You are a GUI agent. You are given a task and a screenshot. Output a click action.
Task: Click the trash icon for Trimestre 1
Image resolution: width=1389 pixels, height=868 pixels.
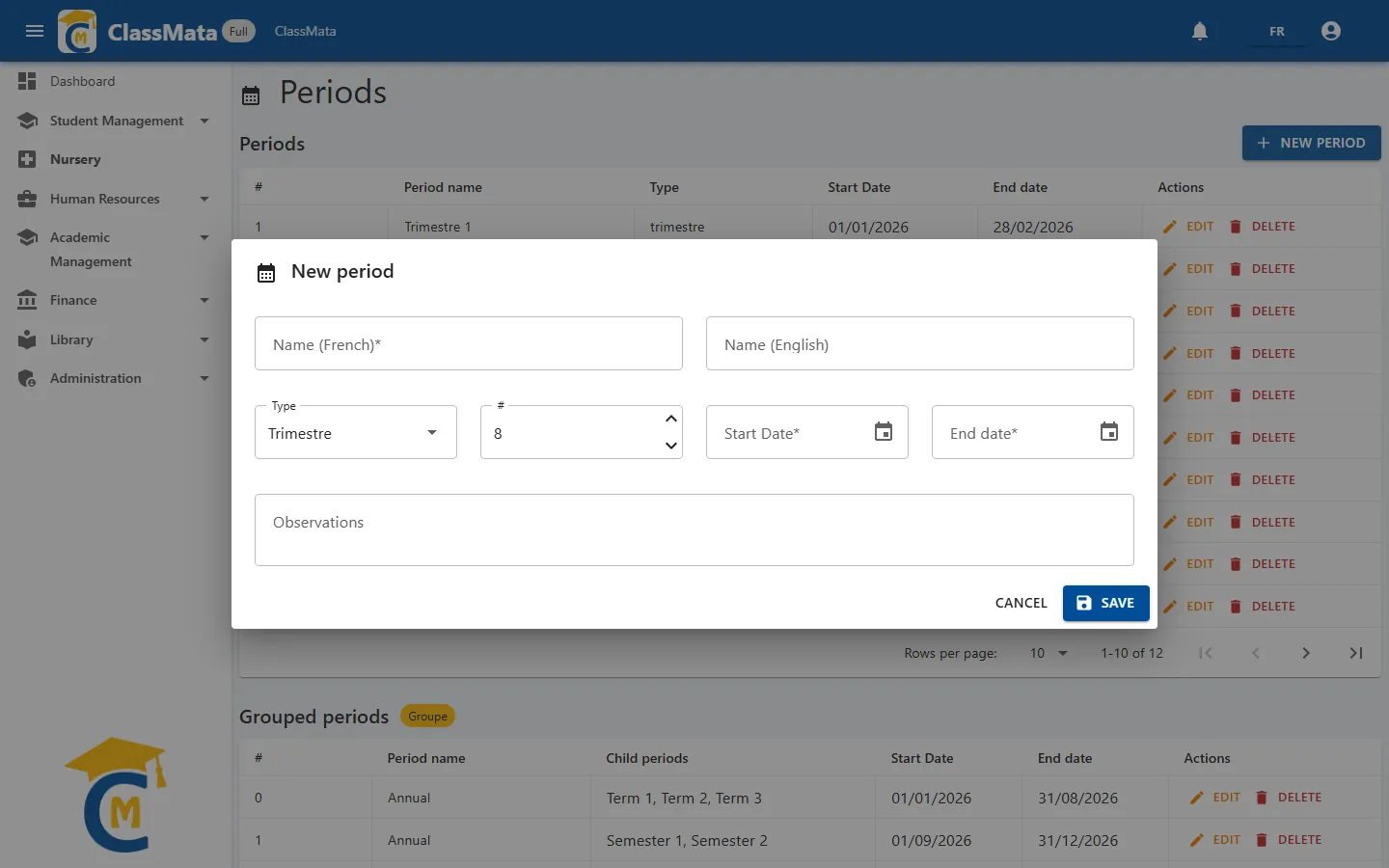point(1236,227)
